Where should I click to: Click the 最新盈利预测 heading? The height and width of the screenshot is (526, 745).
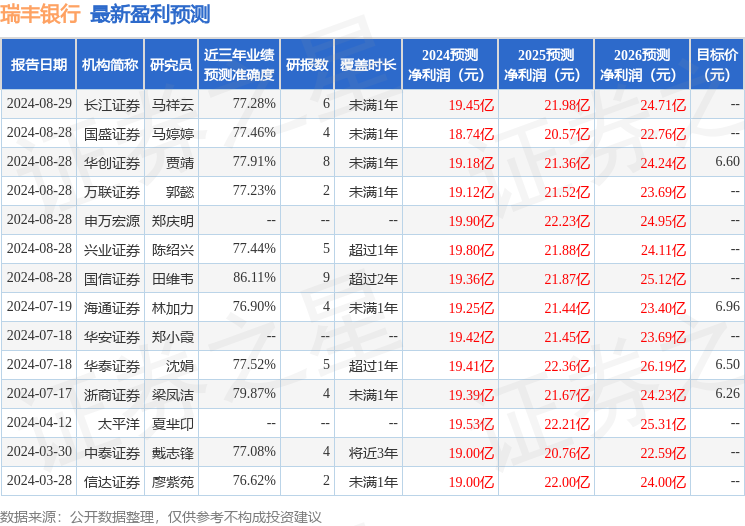[150, 14]
